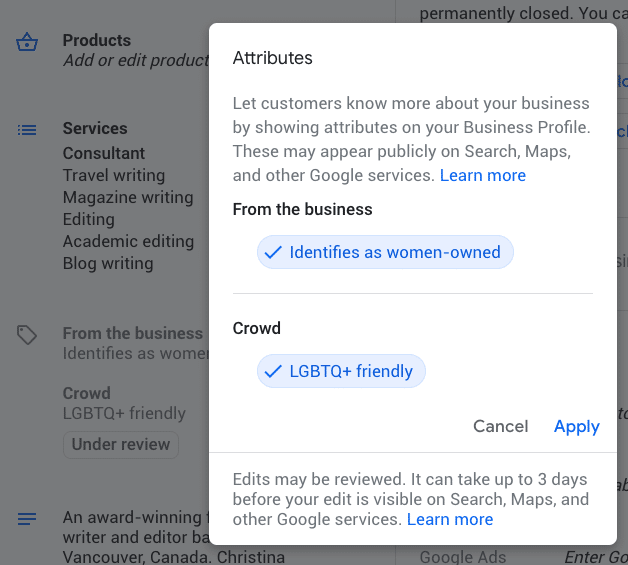The width and height of the screenshot is (628, 565).
Task: Open Learn more link about edit reviews
Action: (x=450, y=519)
